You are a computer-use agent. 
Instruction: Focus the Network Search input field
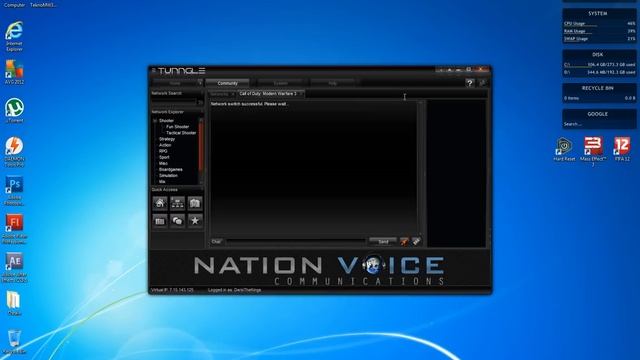174,101
